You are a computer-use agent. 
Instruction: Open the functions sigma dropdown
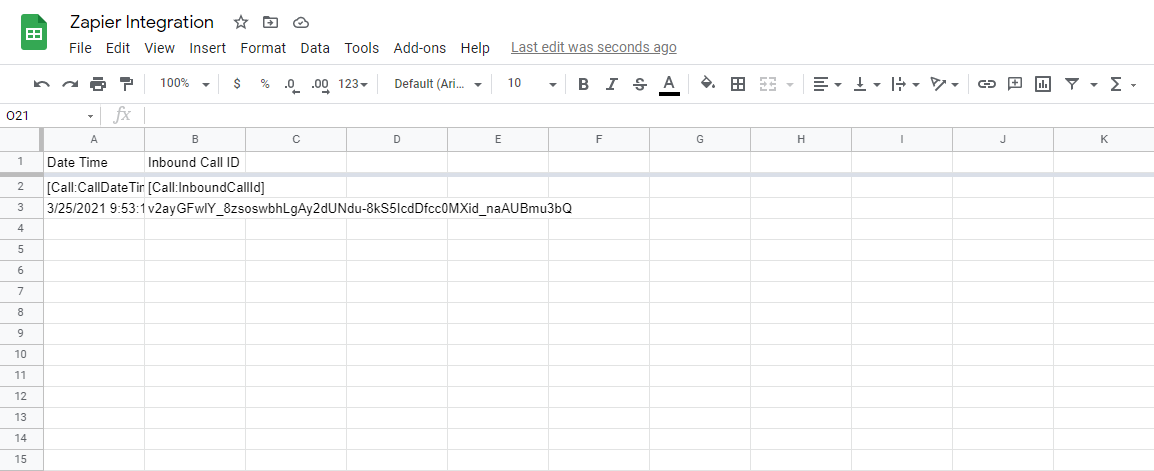pyautogui.click(x=1122, y=84)
